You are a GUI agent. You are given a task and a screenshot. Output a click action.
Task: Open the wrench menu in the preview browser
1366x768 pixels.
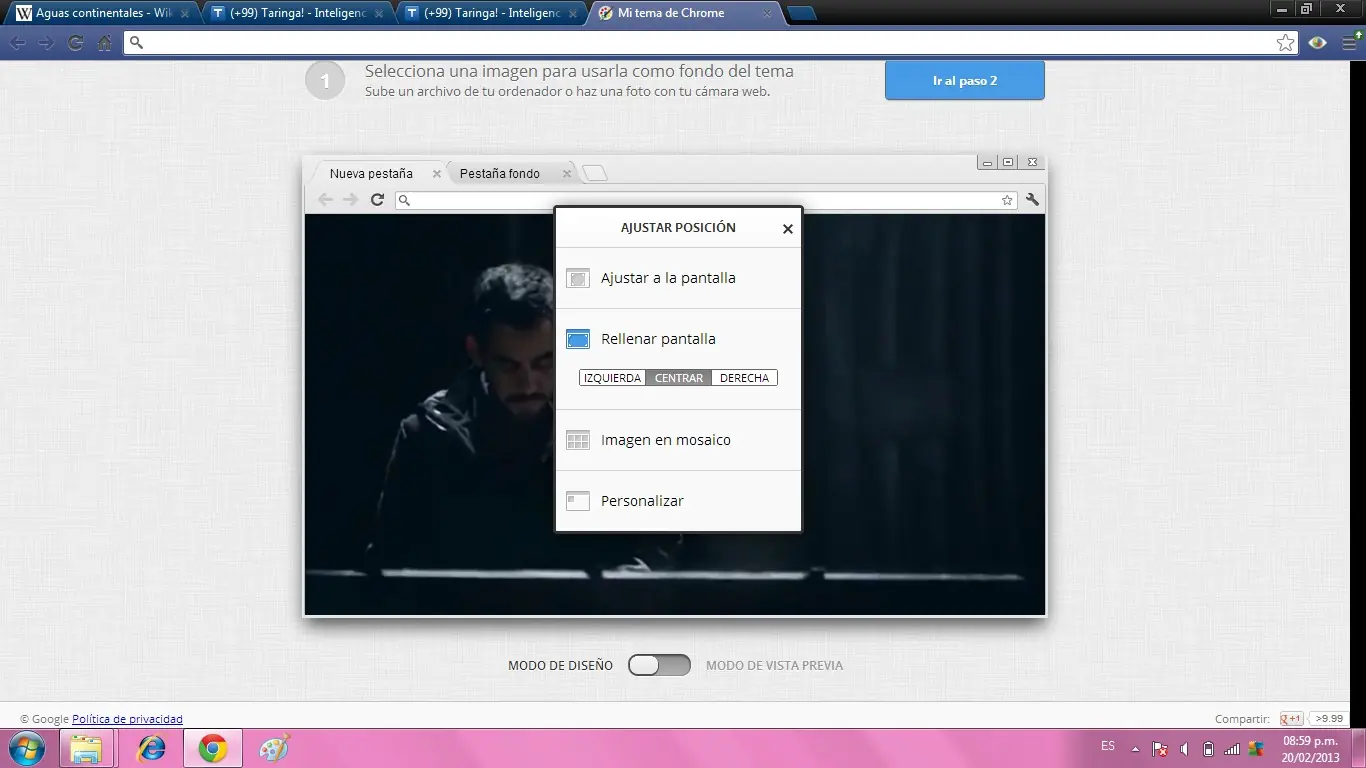tap(1032, 200)
